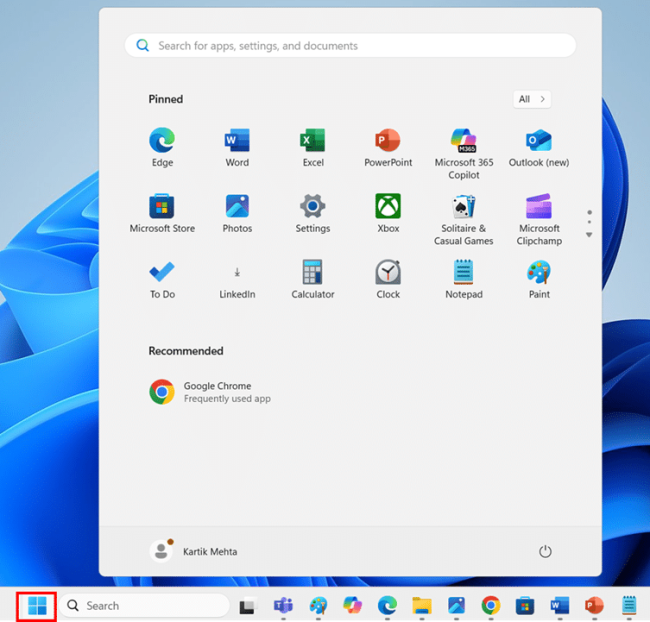Viewport: 650px width, 622px height.
Task: Open the Clock pinned app
Action: (388, 279)
